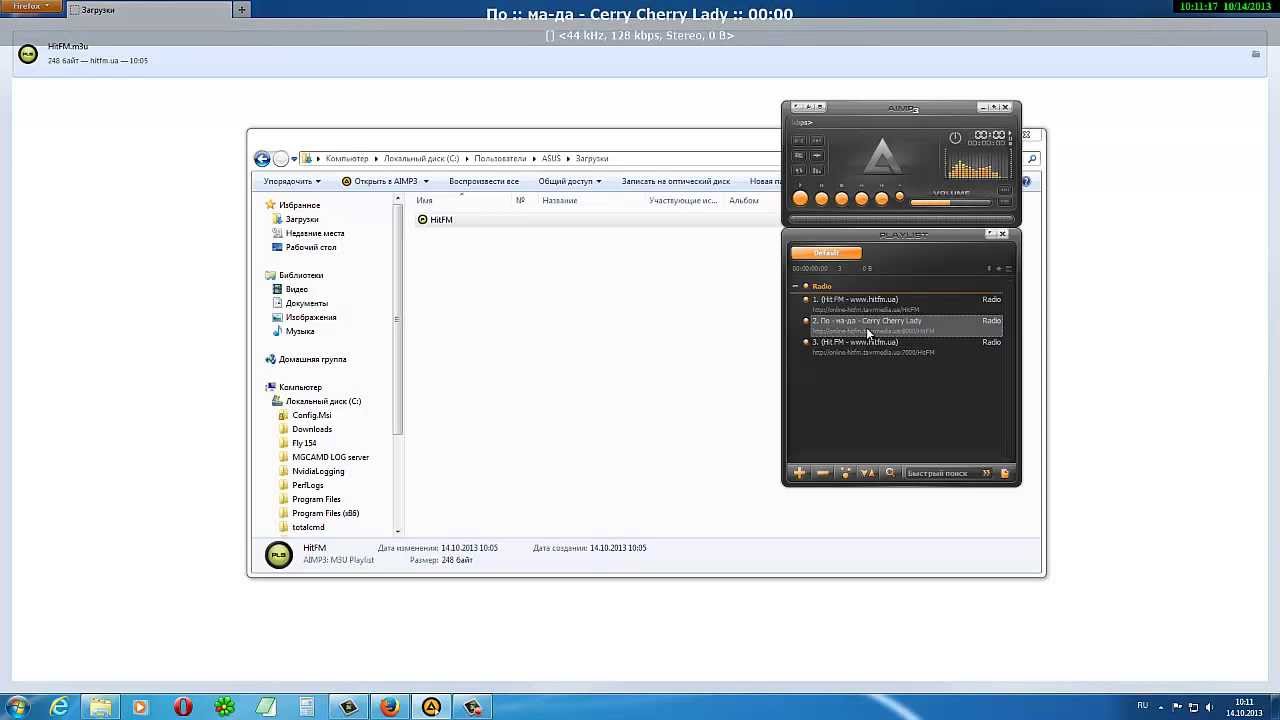Open the Downloads folder in tree
Screen dimensions: 1280x720
311,429
